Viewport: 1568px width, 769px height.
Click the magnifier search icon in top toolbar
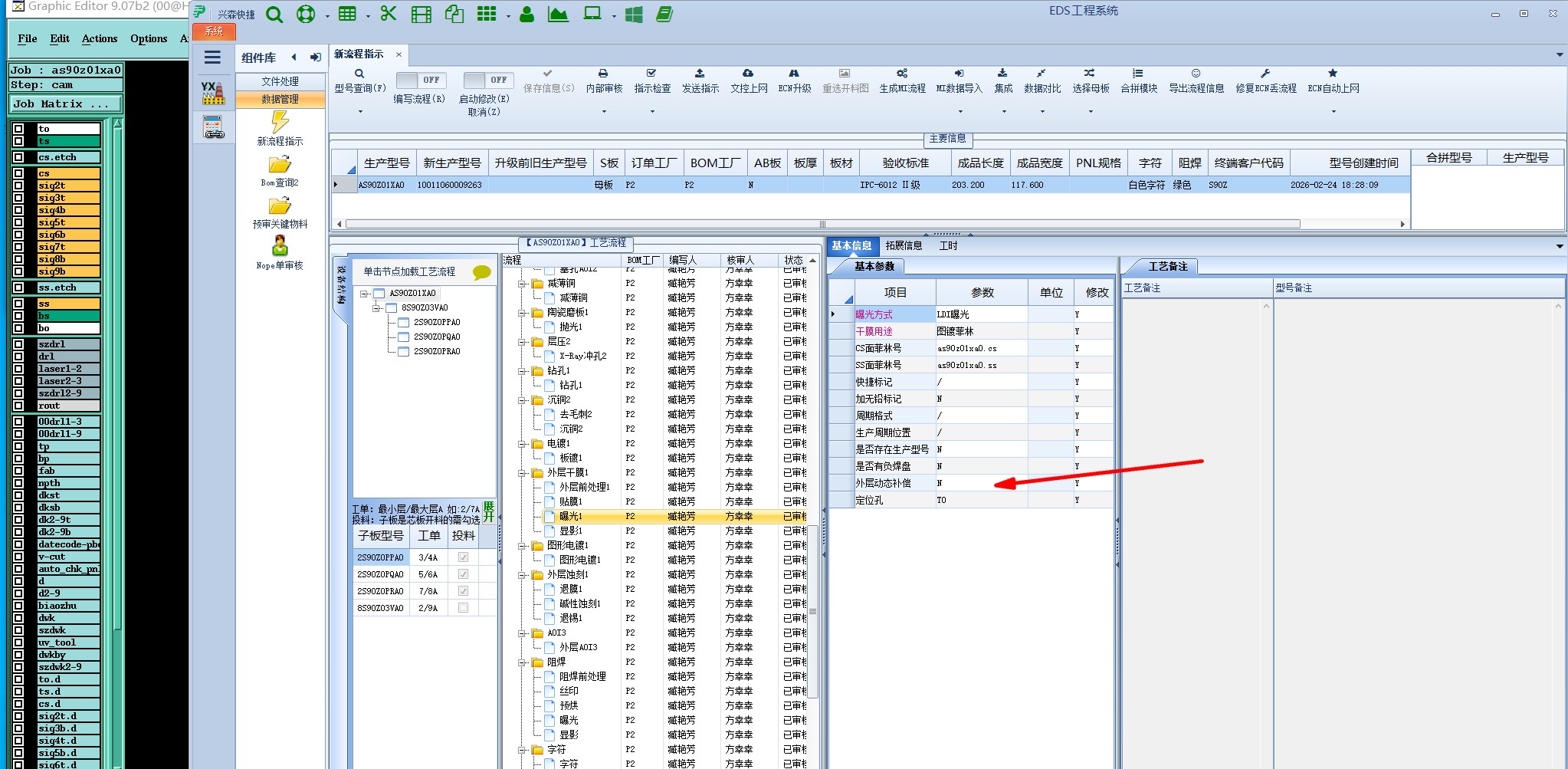click(274, 14)
